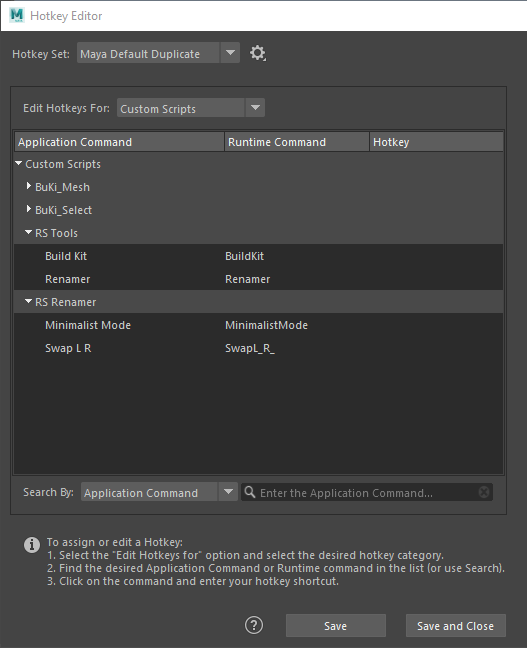
Task: Expand the BuKi_Mesh group
Action: pyautogui.click(x=29, y=186)
